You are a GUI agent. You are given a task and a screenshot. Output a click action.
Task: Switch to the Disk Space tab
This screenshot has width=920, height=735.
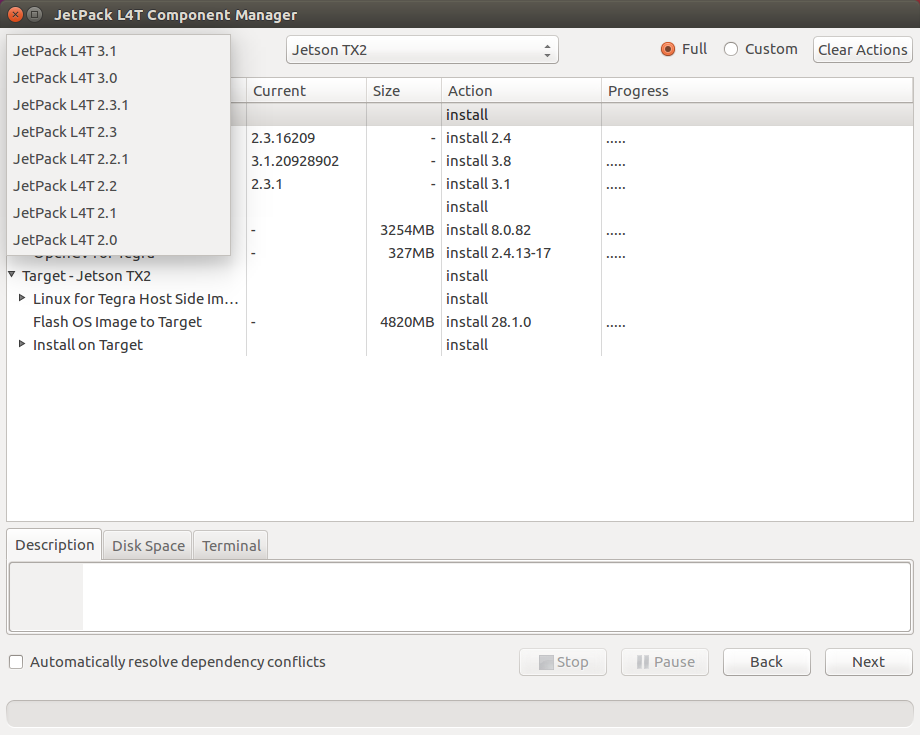pyautogui.click(x=147, y=545)
